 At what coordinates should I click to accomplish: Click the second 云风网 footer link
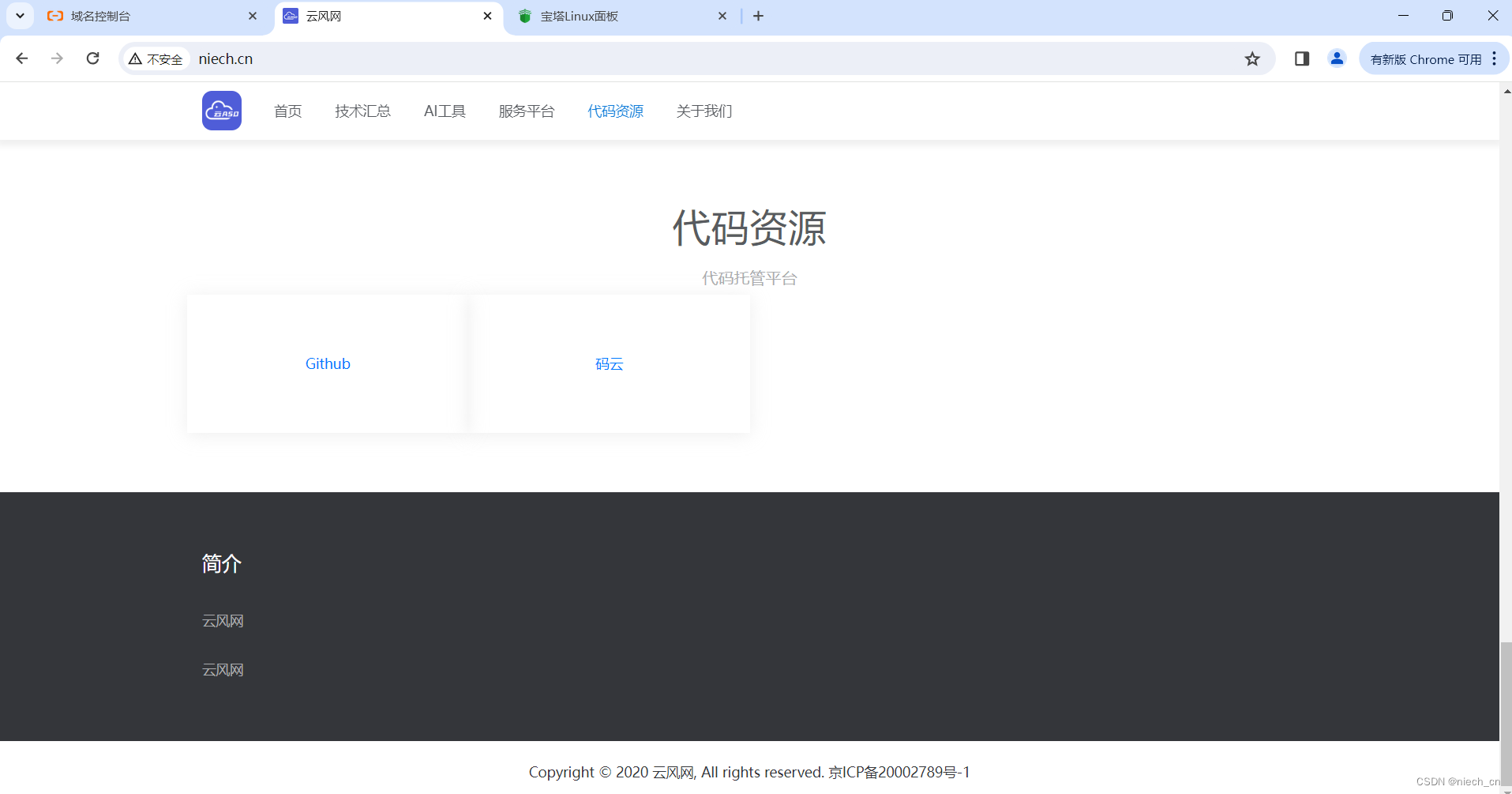tap(223, 670)
